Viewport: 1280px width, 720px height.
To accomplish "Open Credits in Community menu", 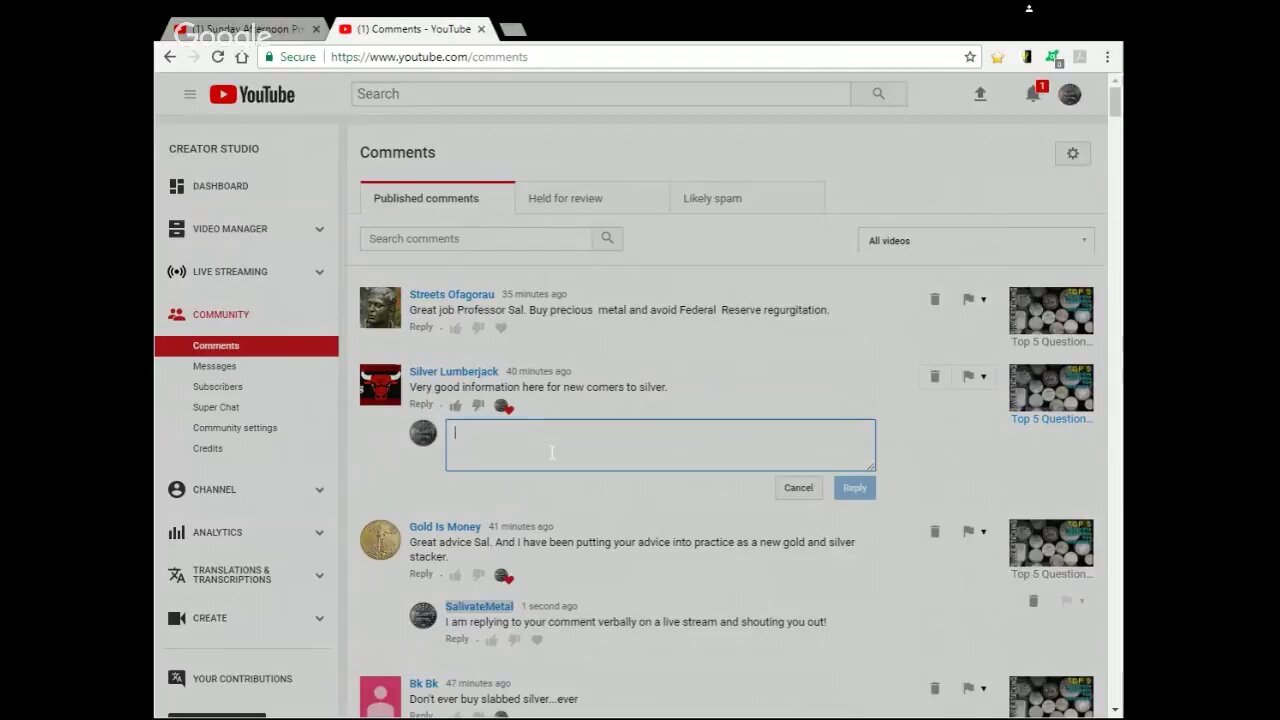I will click(x=208, y=448).
